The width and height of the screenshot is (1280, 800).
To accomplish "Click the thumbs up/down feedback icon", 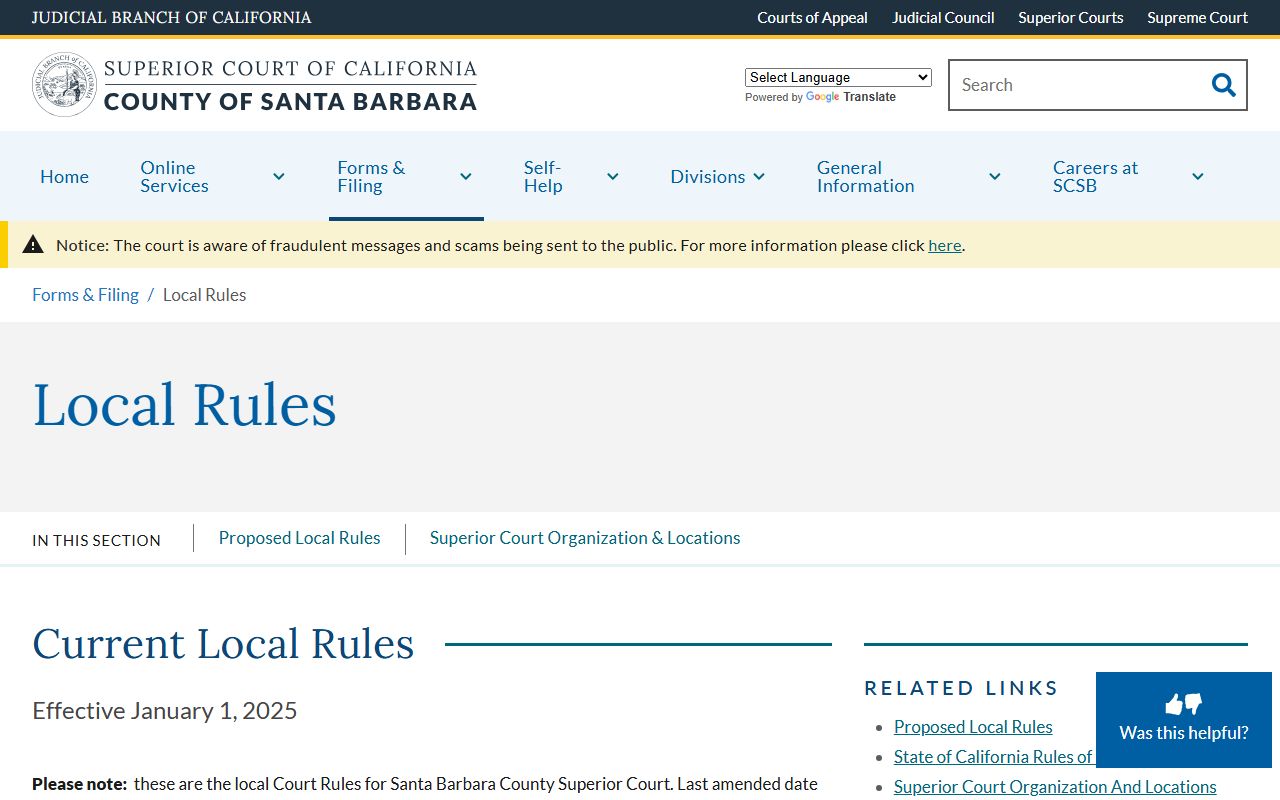I will 1184,704.
